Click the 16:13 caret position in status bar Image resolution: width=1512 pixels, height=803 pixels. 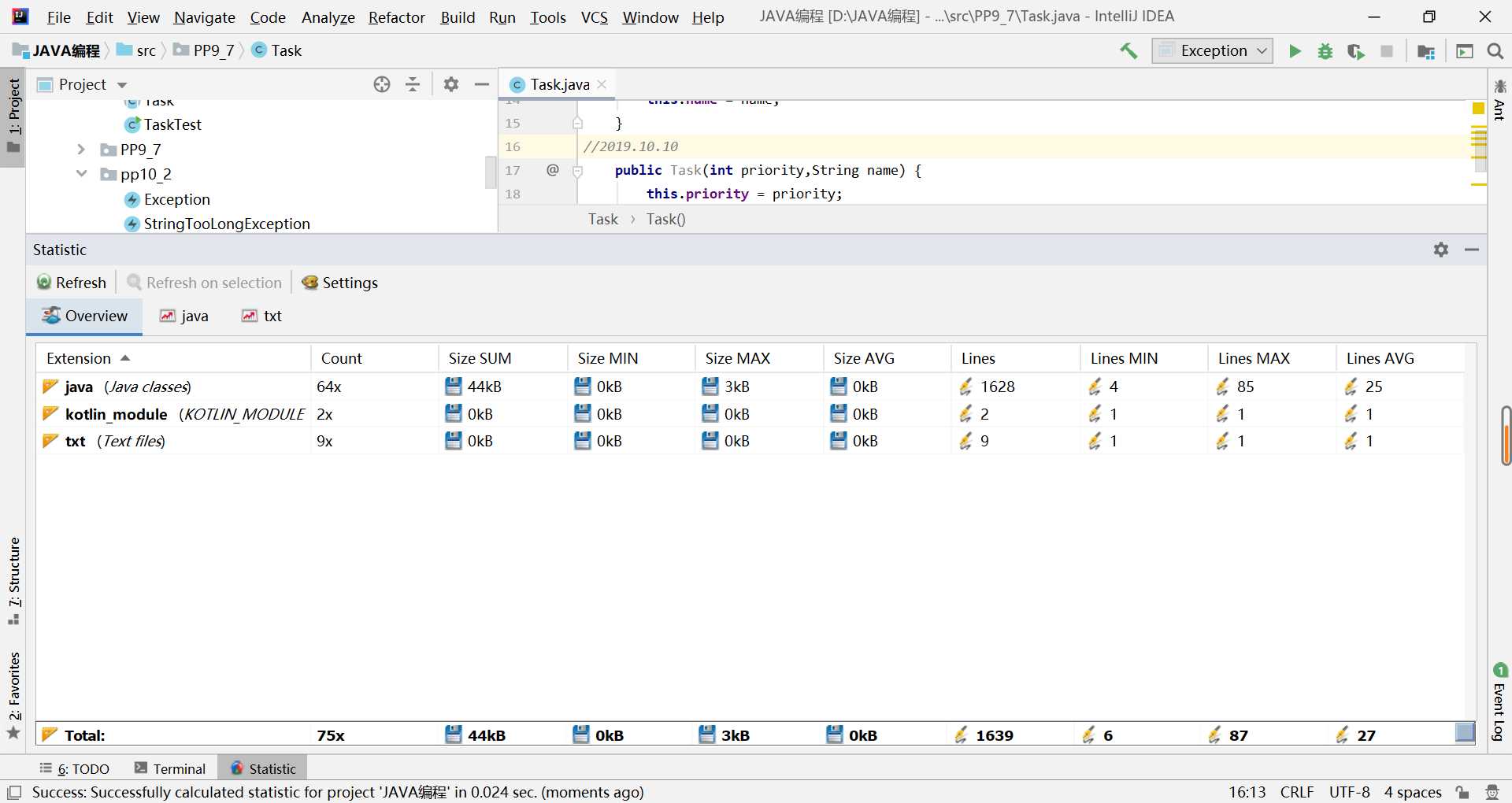(x=1247, y=792)
